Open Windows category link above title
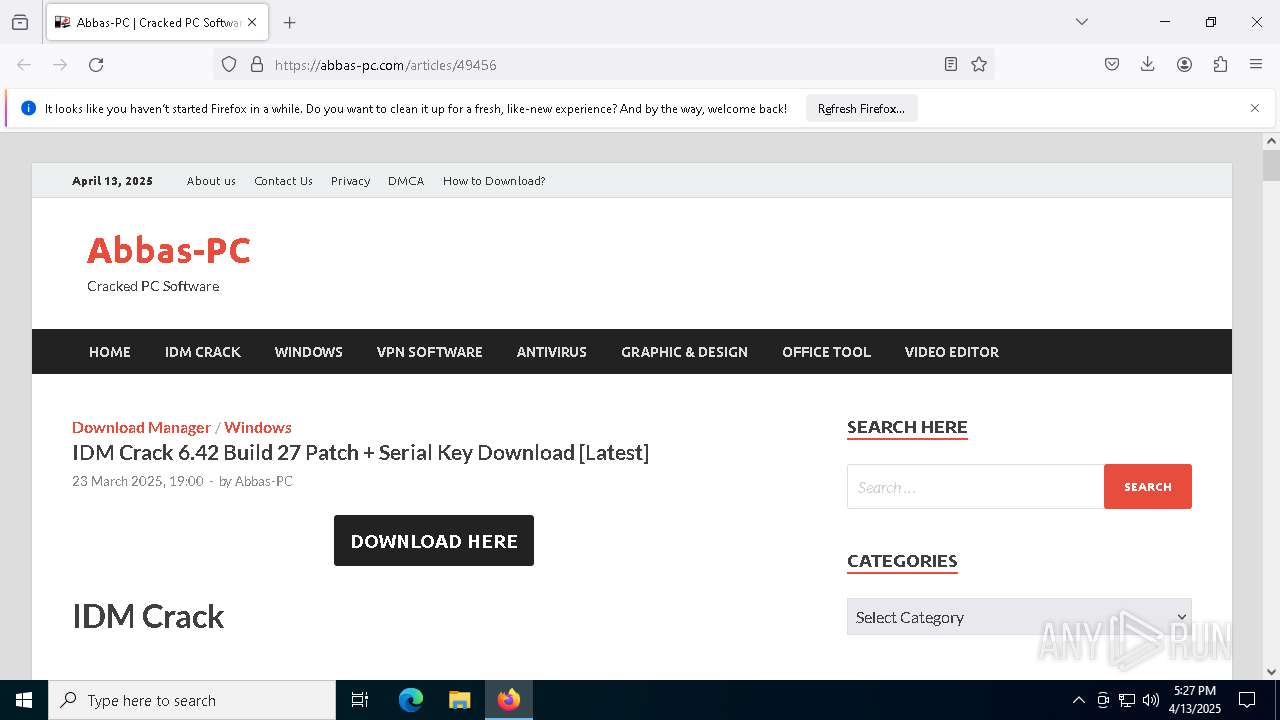Screen dimensions: 1280x720 pos(258,427)
